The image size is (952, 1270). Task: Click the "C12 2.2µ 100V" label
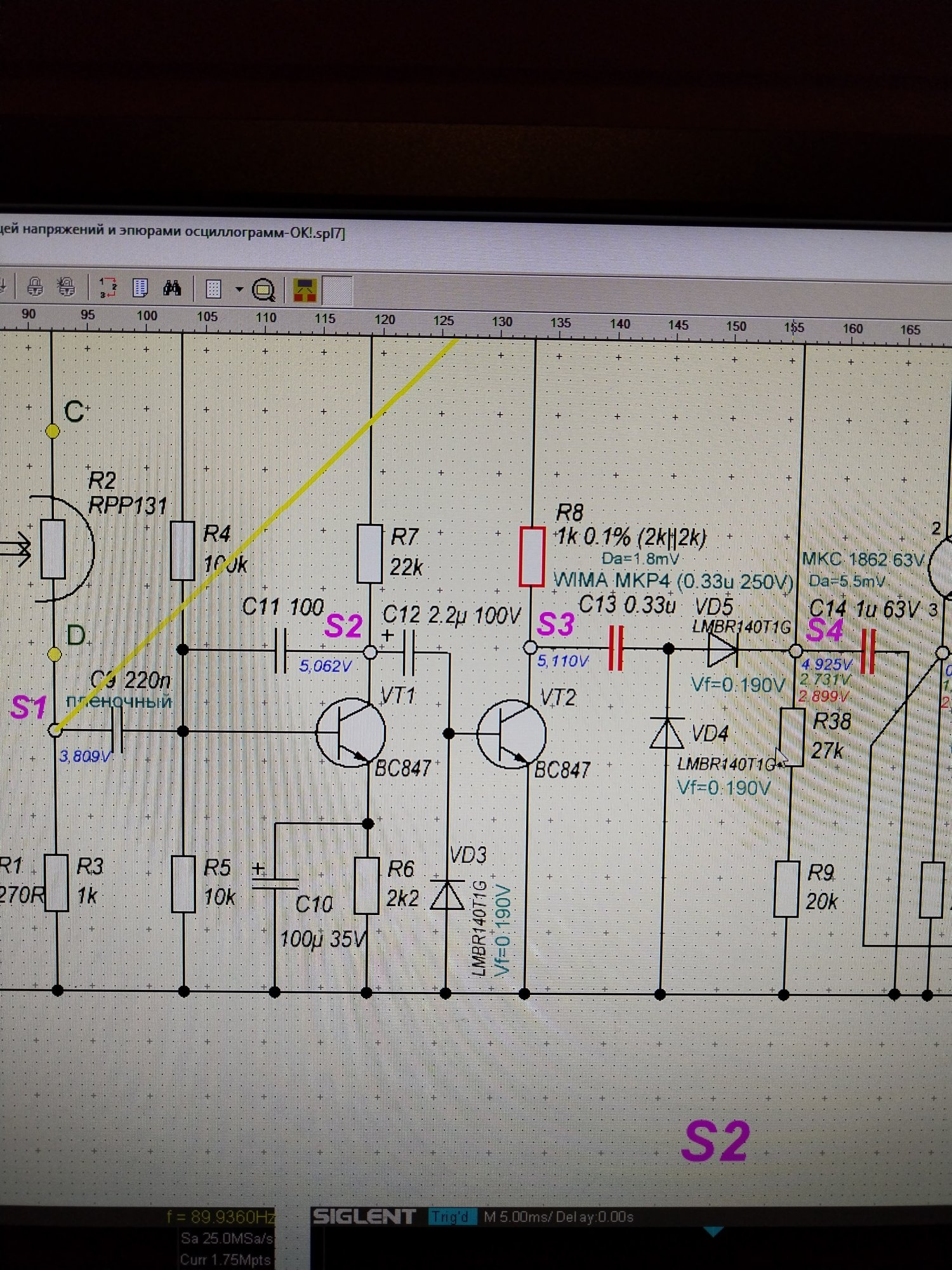tap(452, 615)
